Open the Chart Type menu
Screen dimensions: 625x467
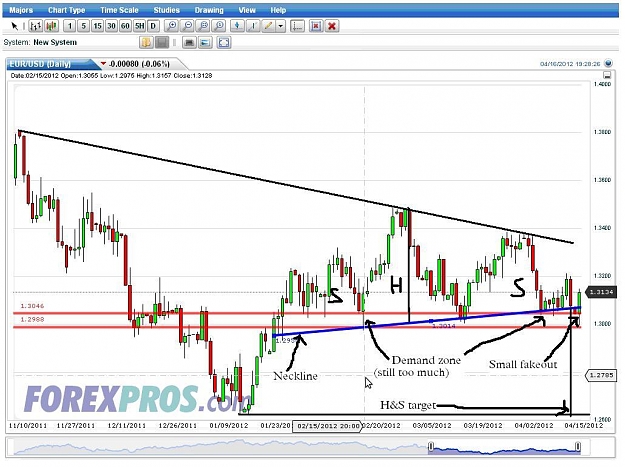coord(67,10)
